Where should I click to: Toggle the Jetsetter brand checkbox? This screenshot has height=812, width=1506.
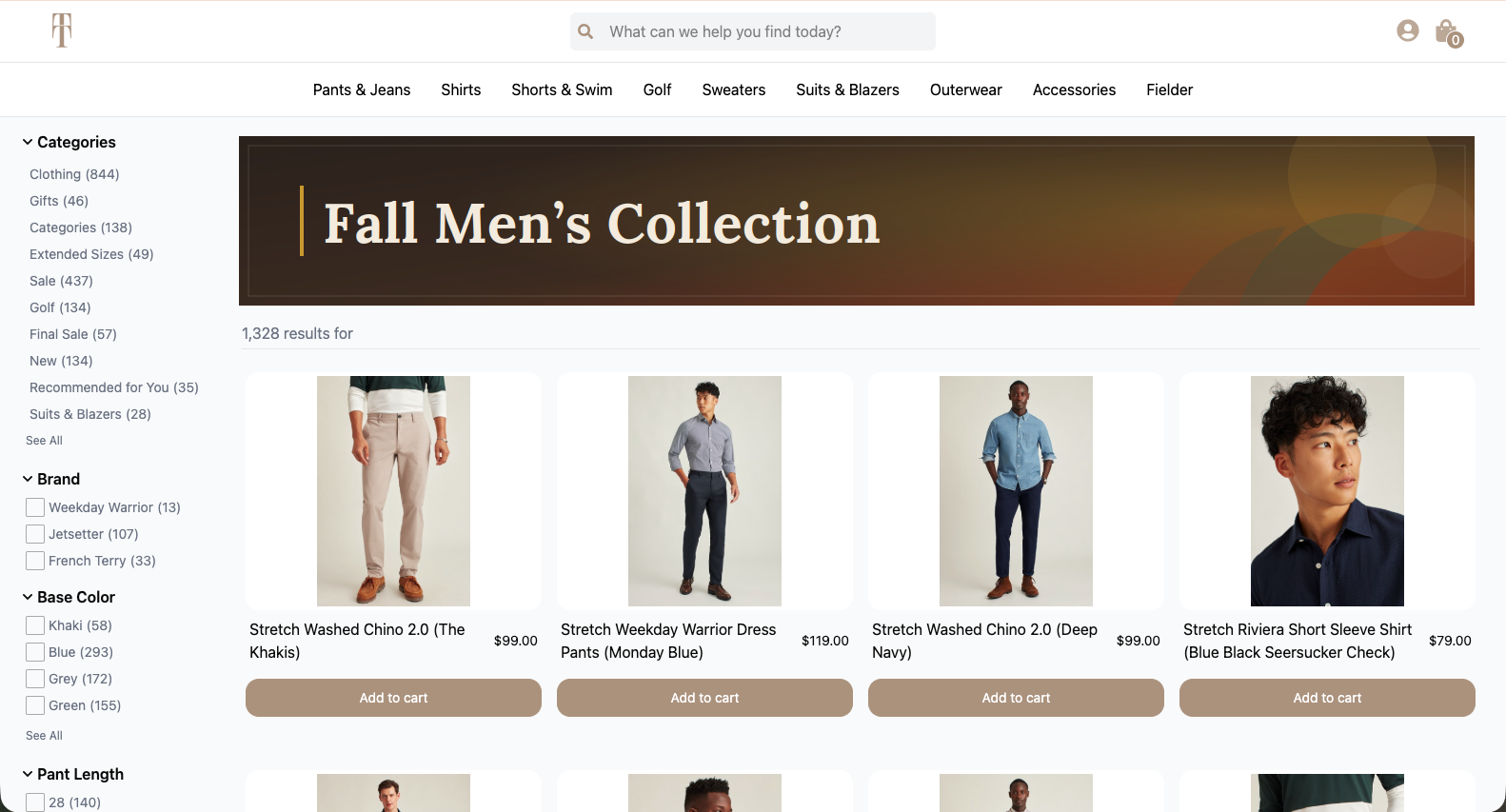click(35, 534)
